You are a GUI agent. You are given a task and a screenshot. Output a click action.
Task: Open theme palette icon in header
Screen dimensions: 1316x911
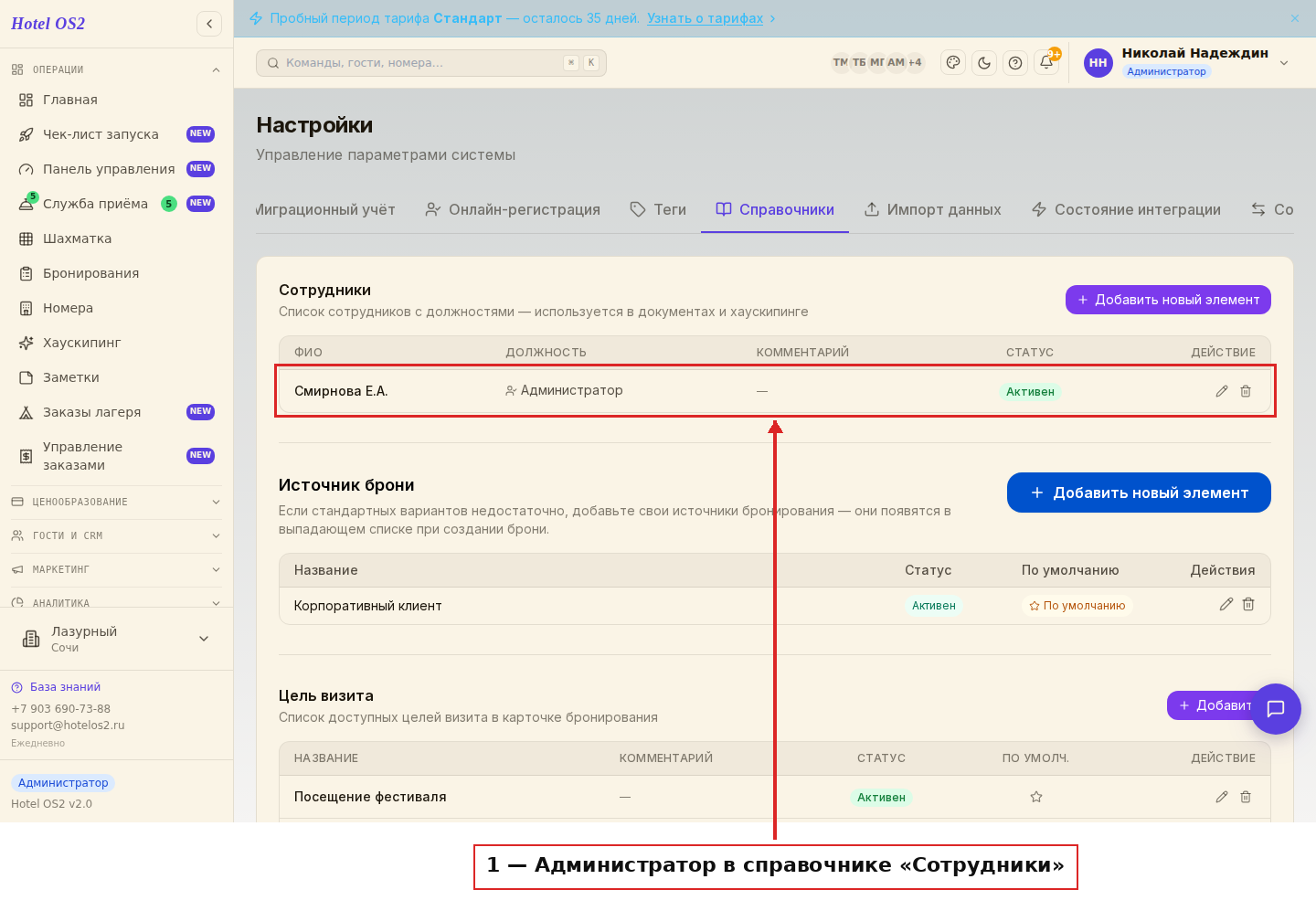tap(953, 62)
